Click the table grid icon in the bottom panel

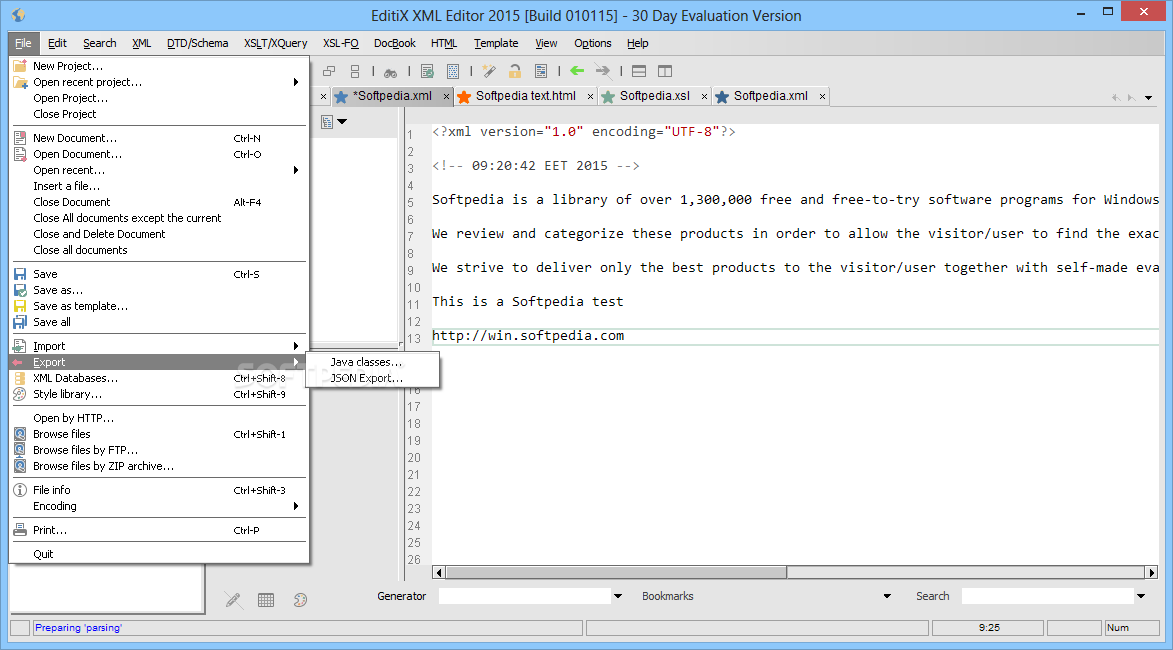tap(266, 600)
